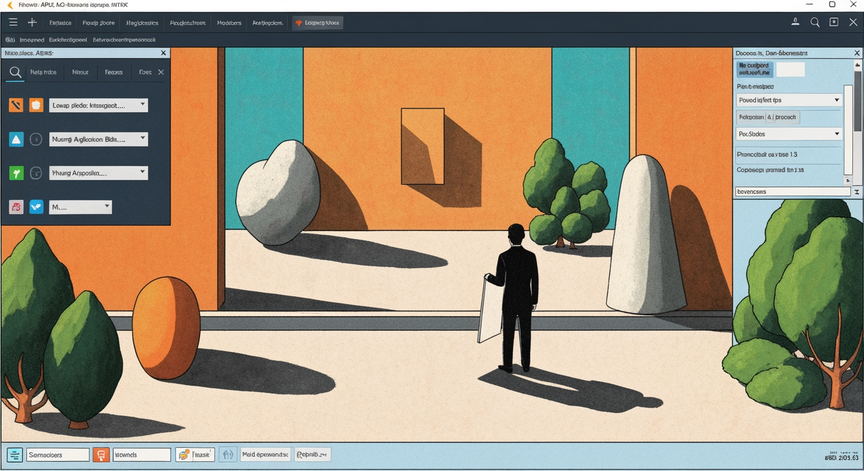Open the second top menu bar item
The height and width of the screenshot is (471, 864).
click(x=99, y=23)
